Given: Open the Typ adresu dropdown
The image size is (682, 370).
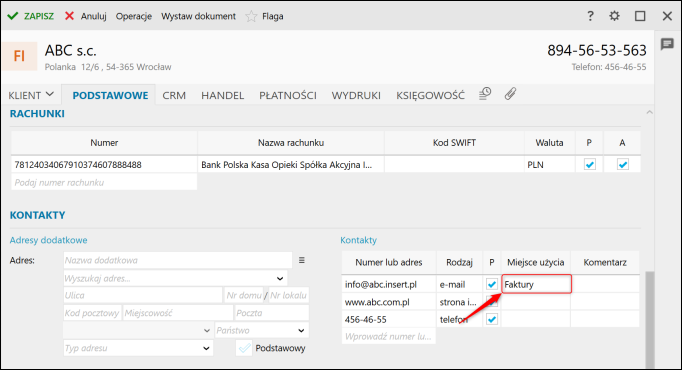Looking at the screenshot, I should click(206, 348).
